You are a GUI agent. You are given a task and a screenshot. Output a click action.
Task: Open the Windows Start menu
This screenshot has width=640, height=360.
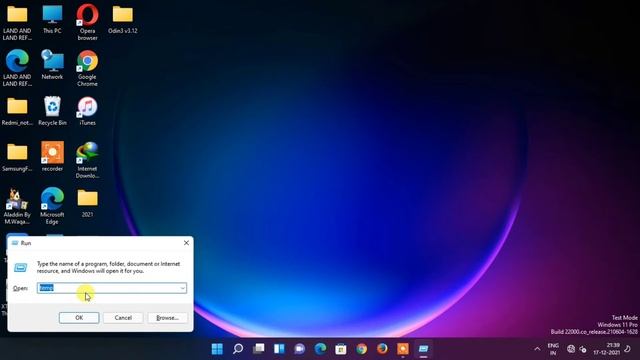(x=217, y=349)
